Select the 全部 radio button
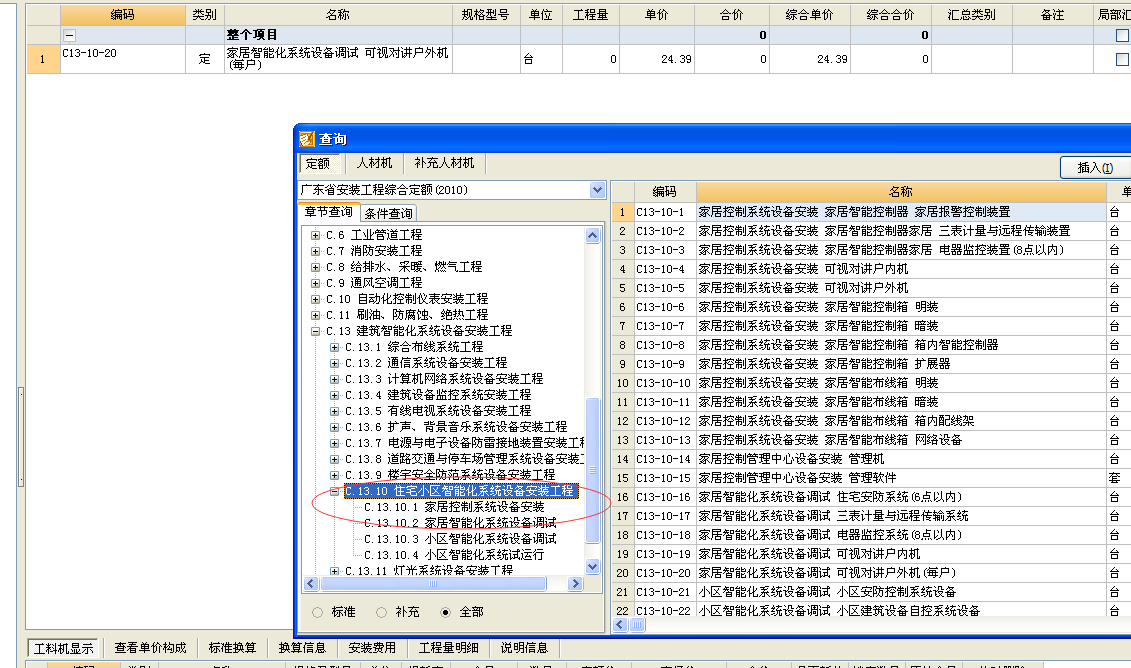Viewport: 1131px width, 668px height. point(446,612)
